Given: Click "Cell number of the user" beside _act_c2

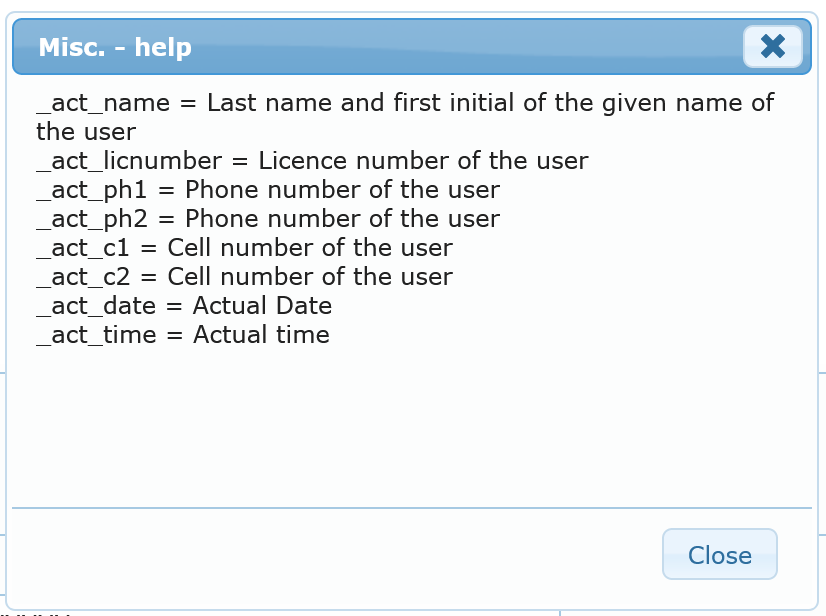Looking at the screenshot, I should tap(310, 277).
